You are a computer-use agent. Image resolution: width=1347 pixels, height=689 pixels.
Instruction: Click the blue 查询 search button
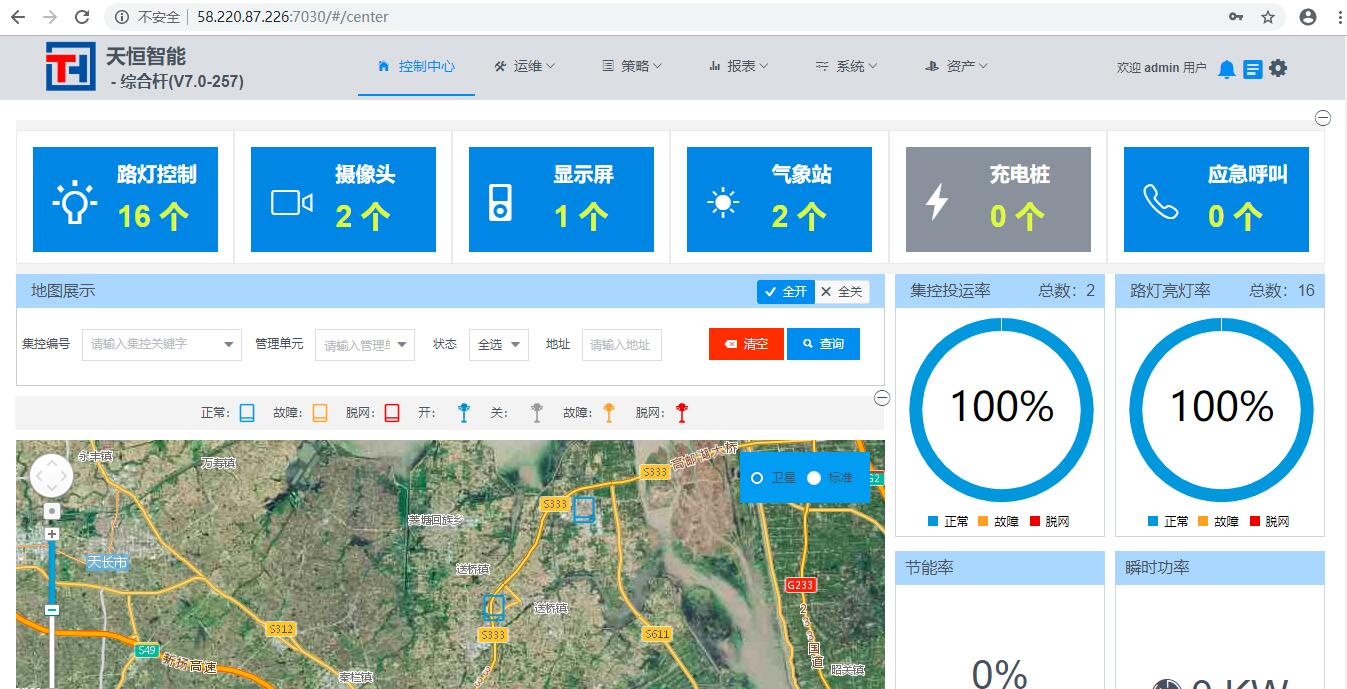tap(823, 344)
